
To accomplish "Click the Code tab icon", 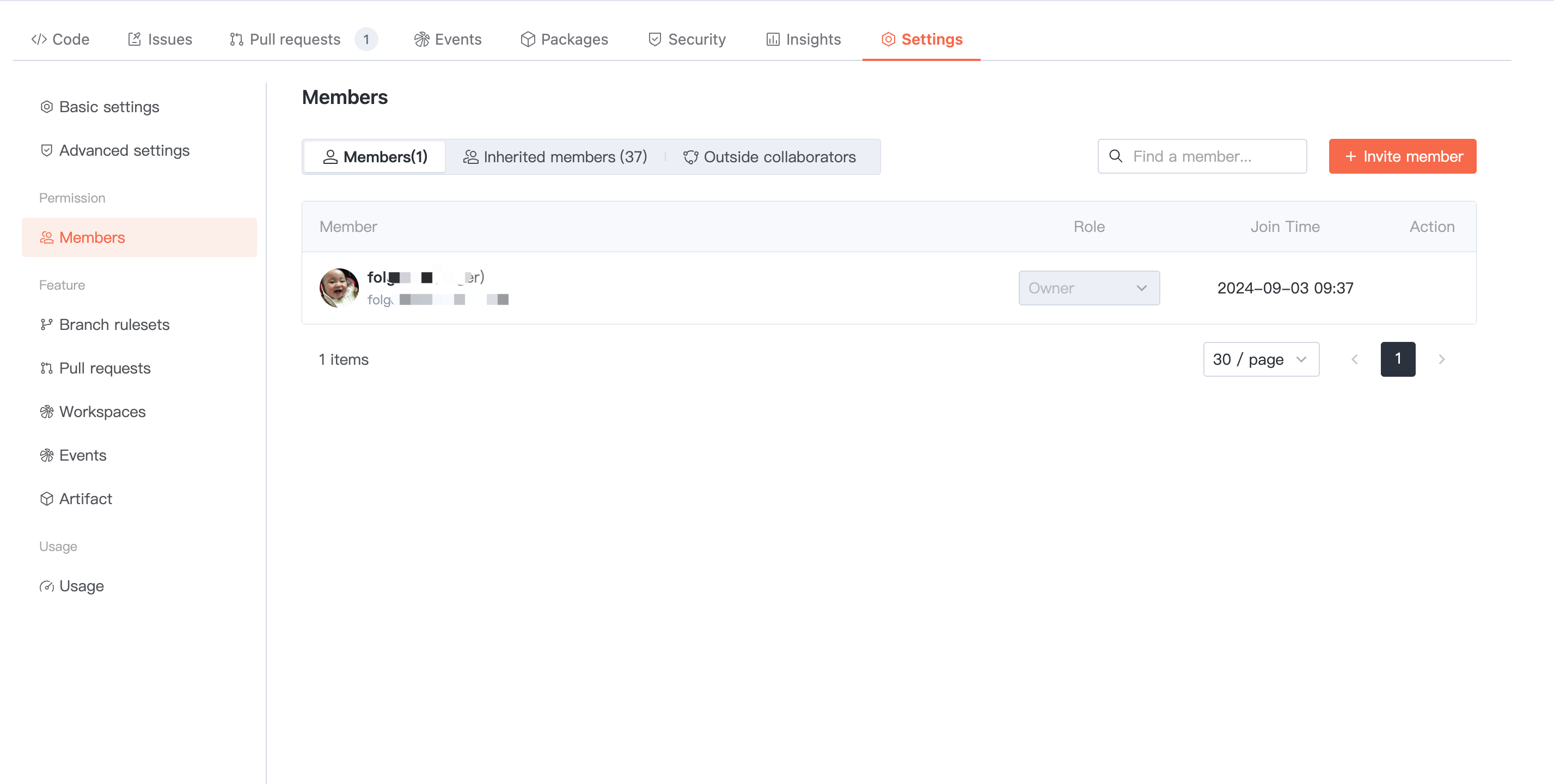I will (39, 39).
